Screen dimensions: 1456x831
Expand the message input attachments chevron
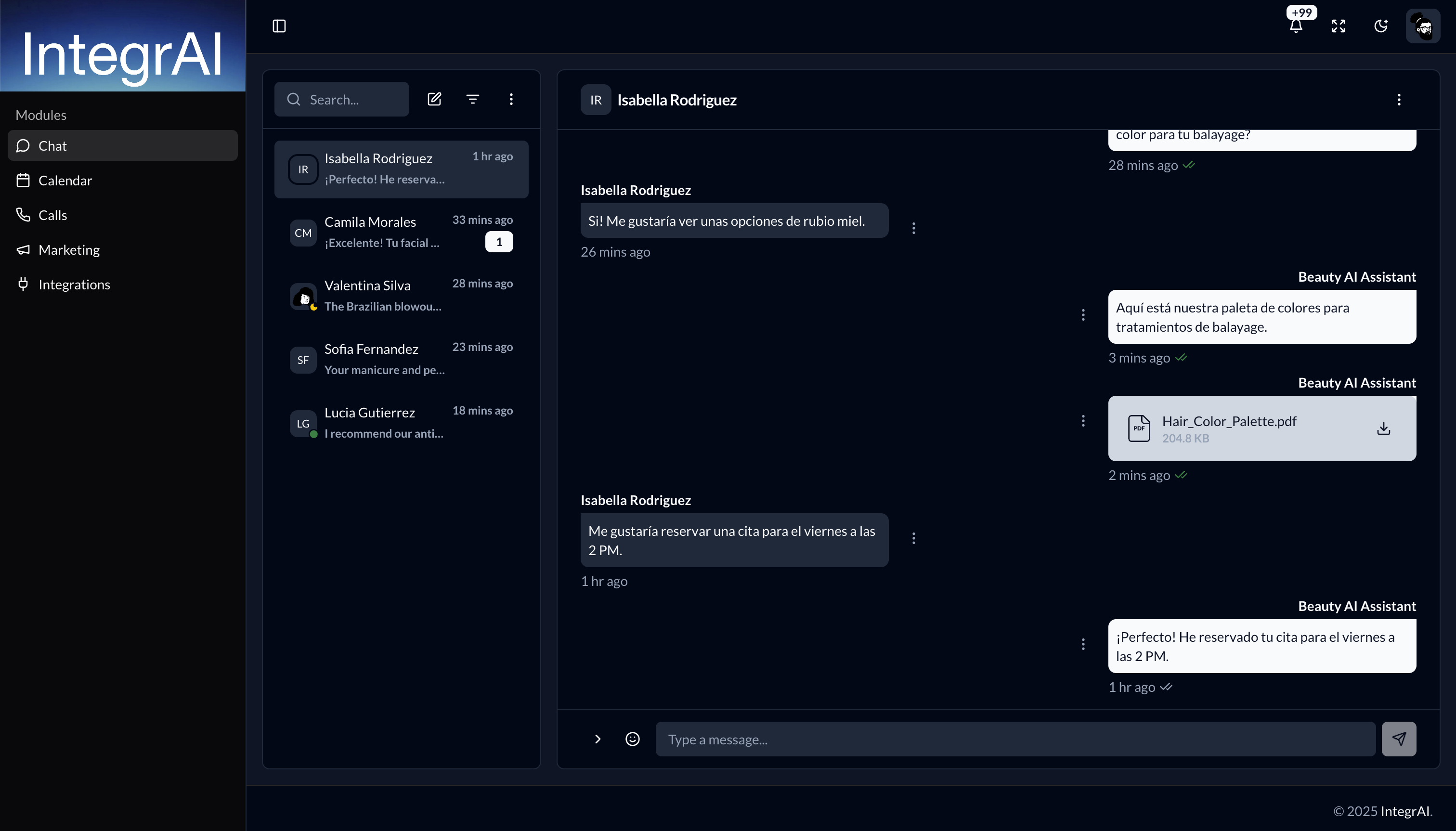pos(598,739)
